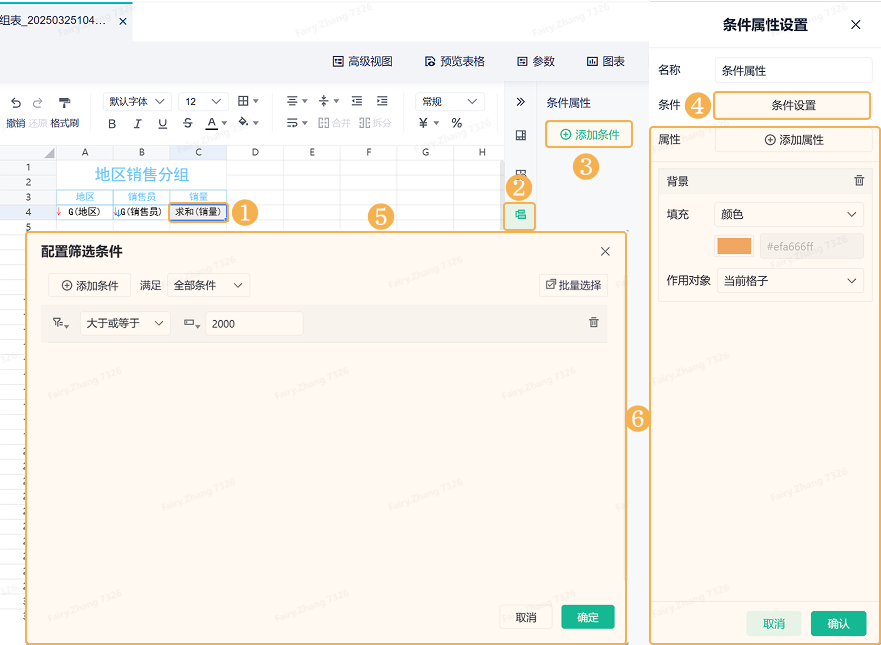Apply the fill color bucket icon

pos(243,122)
